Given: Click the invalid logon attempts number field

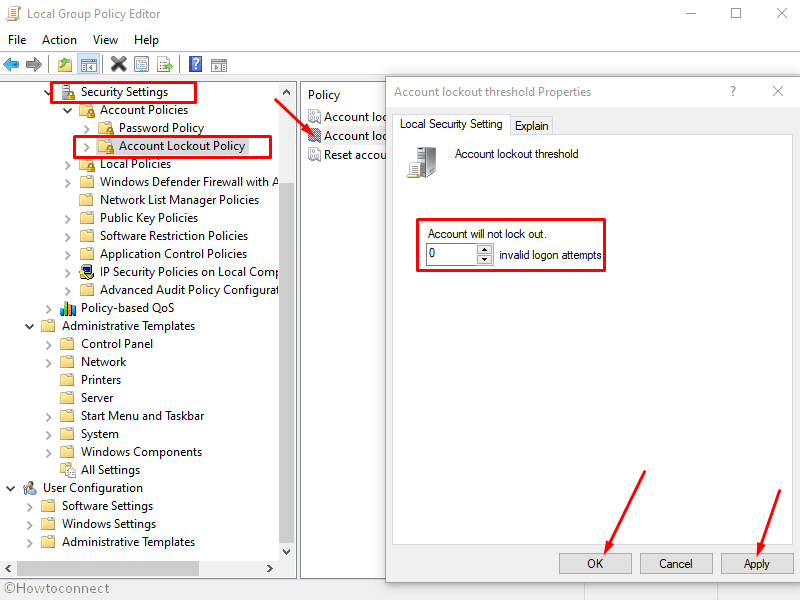Looking at the screenshot, I should [x=452, y=254].
